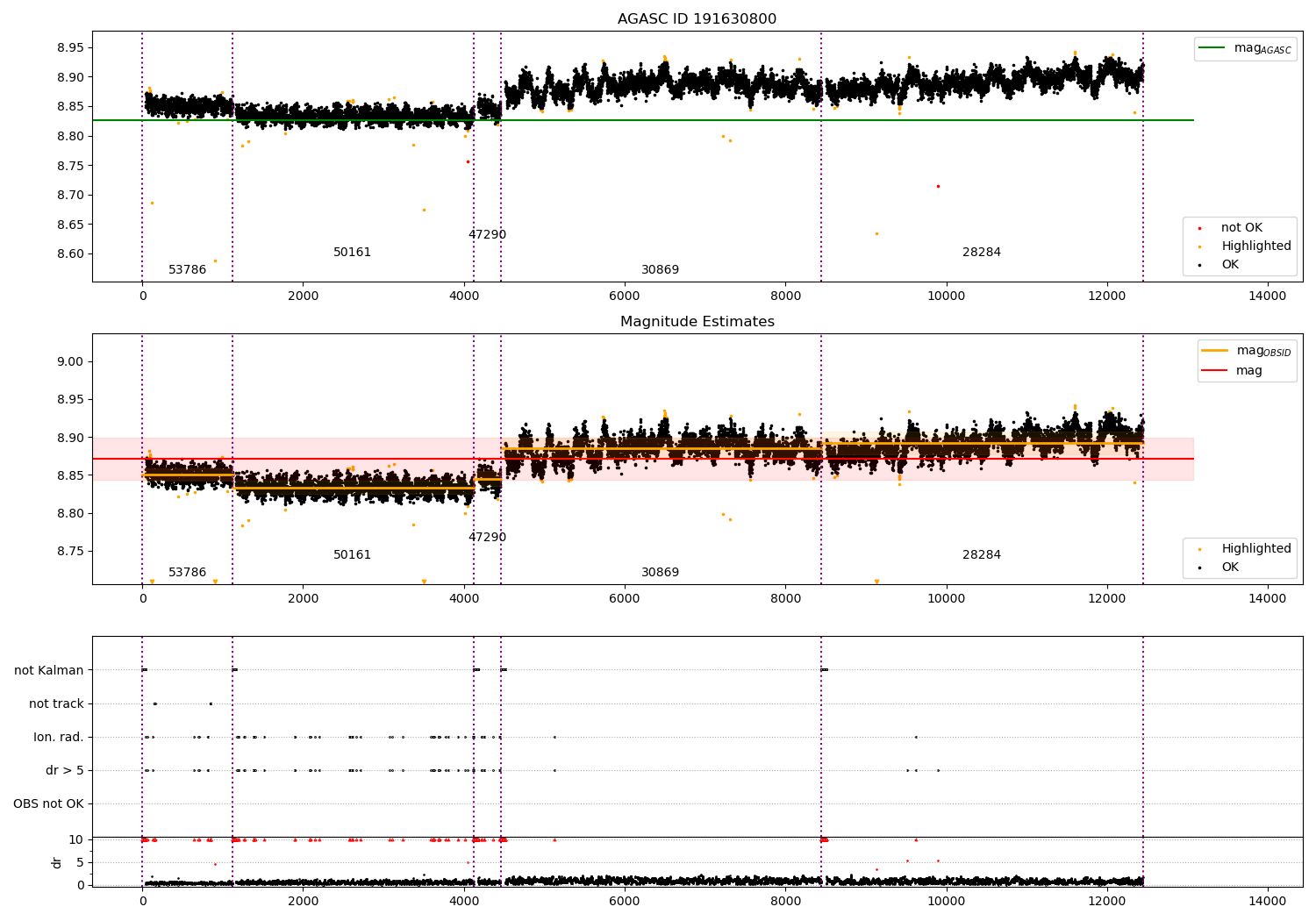
Task: Click the green line swatch in mag AGASC legend
Action: [1212, 48]
